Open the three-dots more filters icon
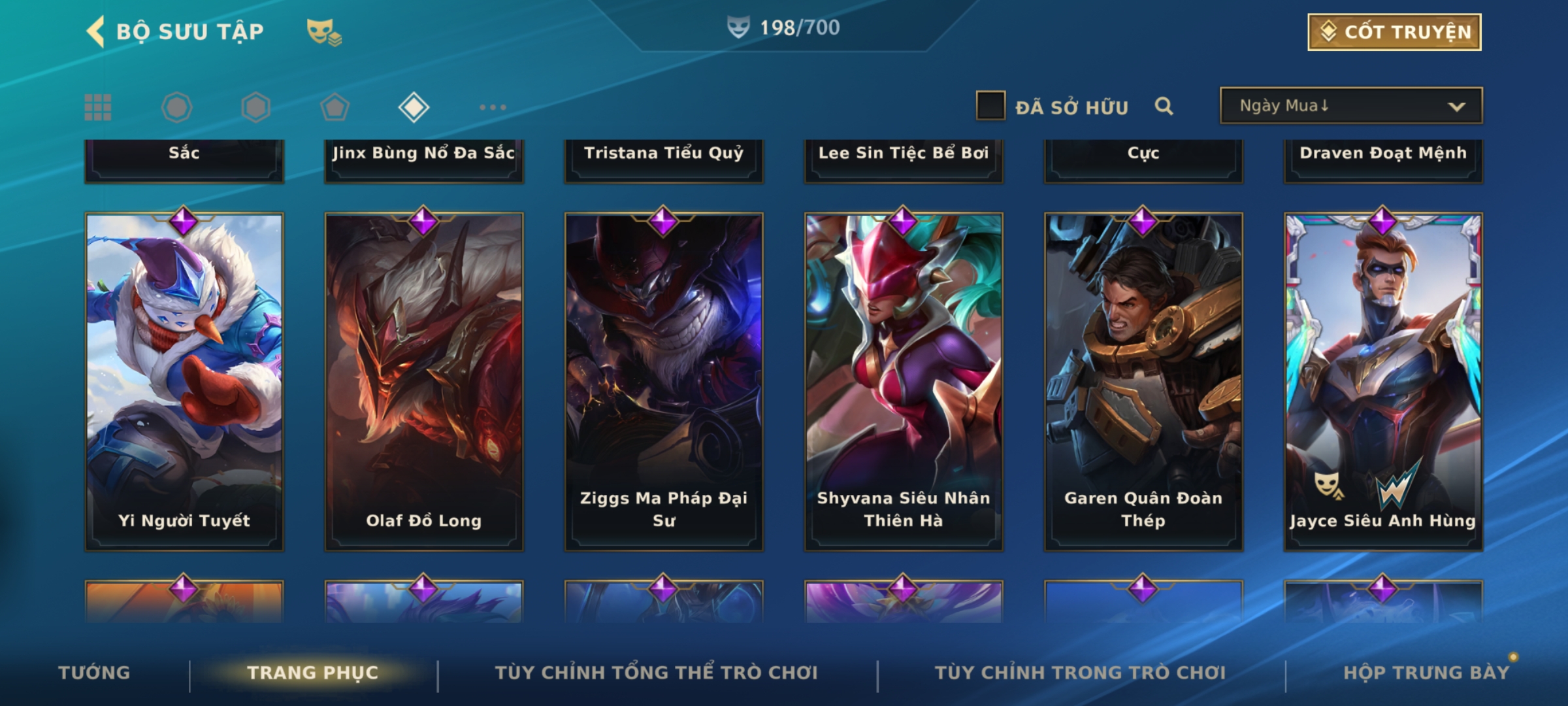1568x706 pixels. click(x=493, y=107)
